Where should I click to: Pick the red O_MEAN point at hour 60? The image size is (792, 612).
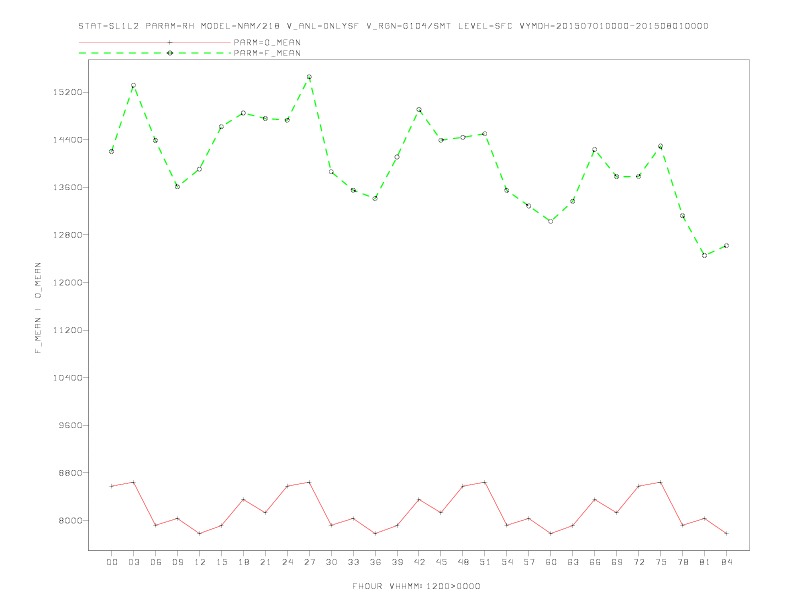551,534
